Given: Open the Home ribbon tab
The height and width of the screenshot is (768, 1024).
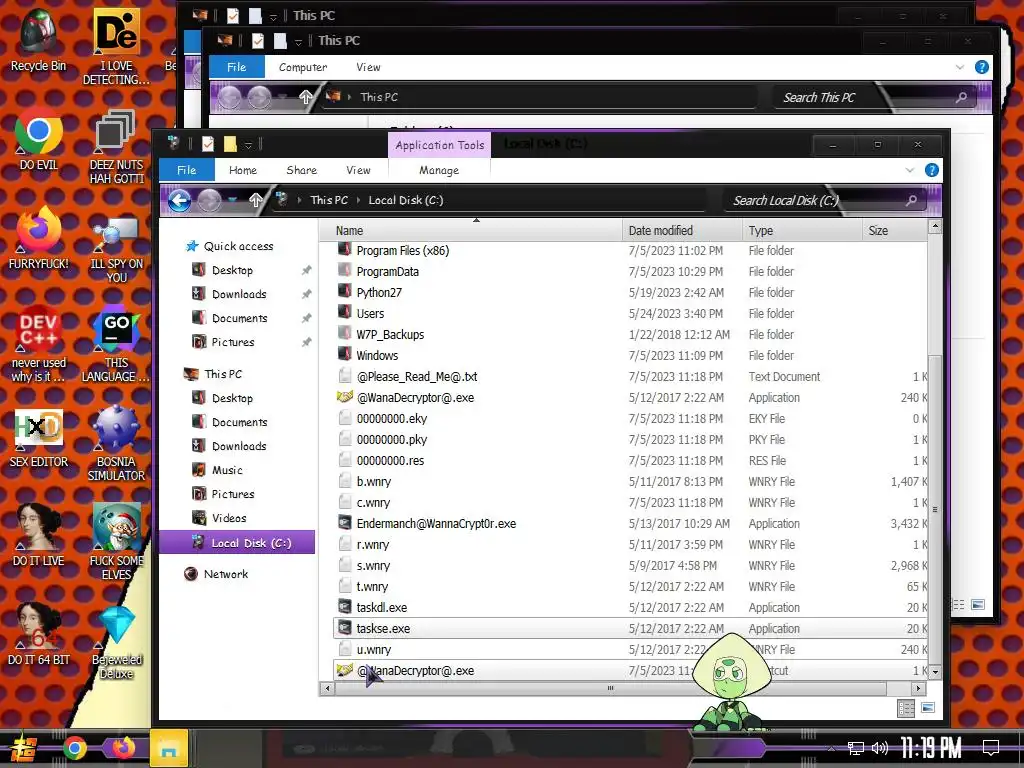Looking at the screenshot, I should pos(243,170).
